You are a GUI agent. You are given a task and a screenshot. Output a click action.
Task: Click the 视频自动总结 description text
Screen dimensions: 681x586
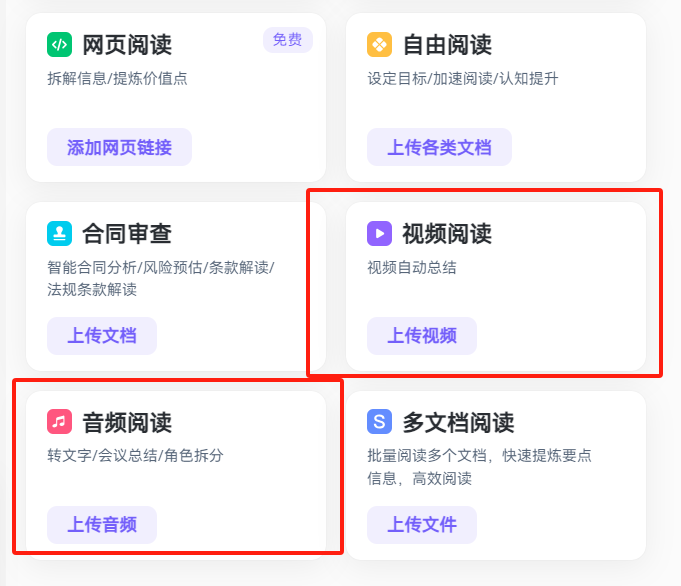(412, 268)
